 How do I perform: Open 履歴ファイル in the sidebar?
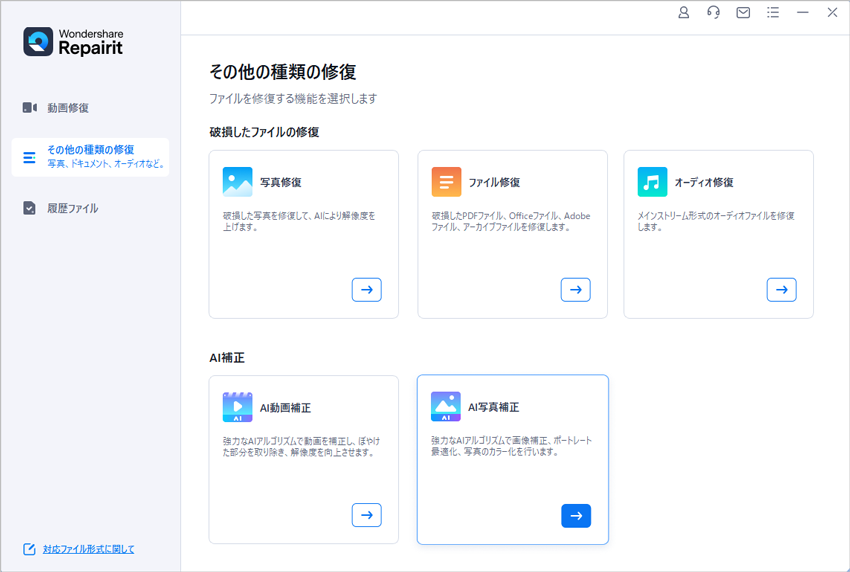point(72,208)
